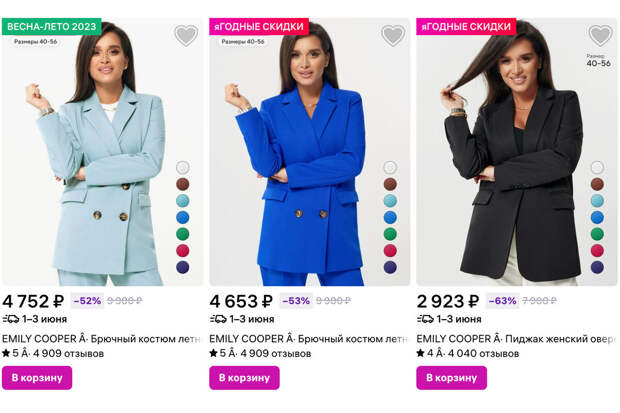Image resolution: width=620 pixels, height=413 pixels.
Task: Click delivery truck icon under 4 752 ₽
Action: pos(11,319)
